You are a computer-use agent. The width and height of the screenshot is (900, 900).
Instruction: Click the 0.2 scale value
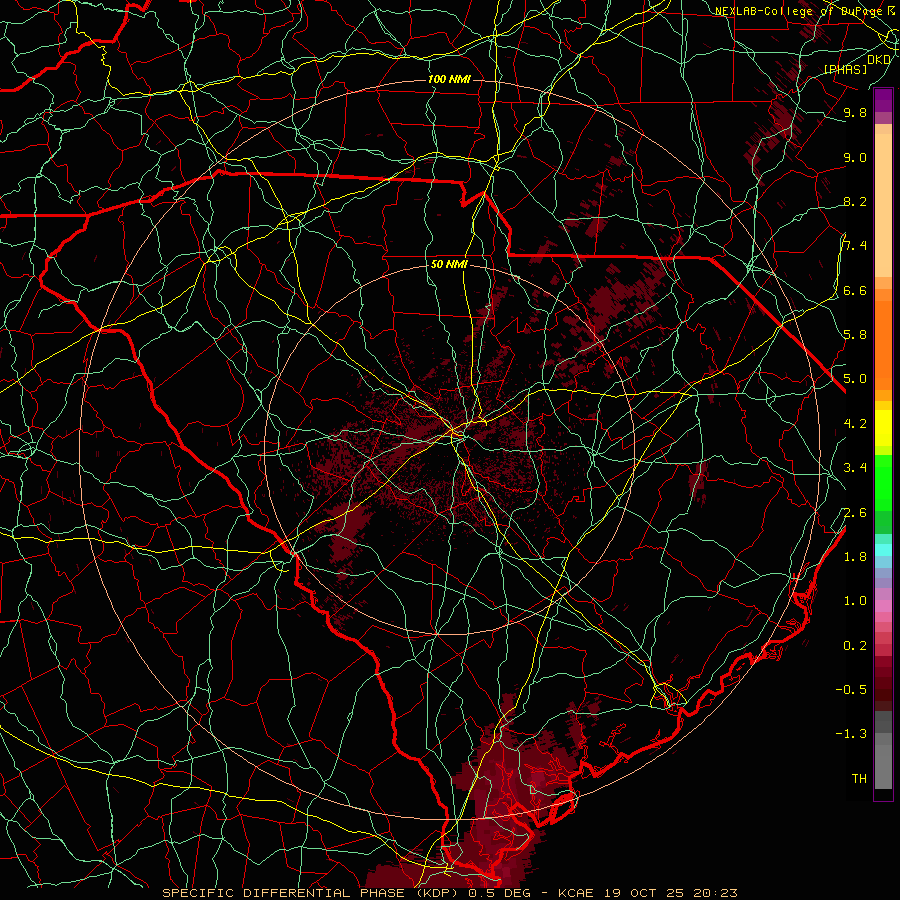click(x=855, y=646)
